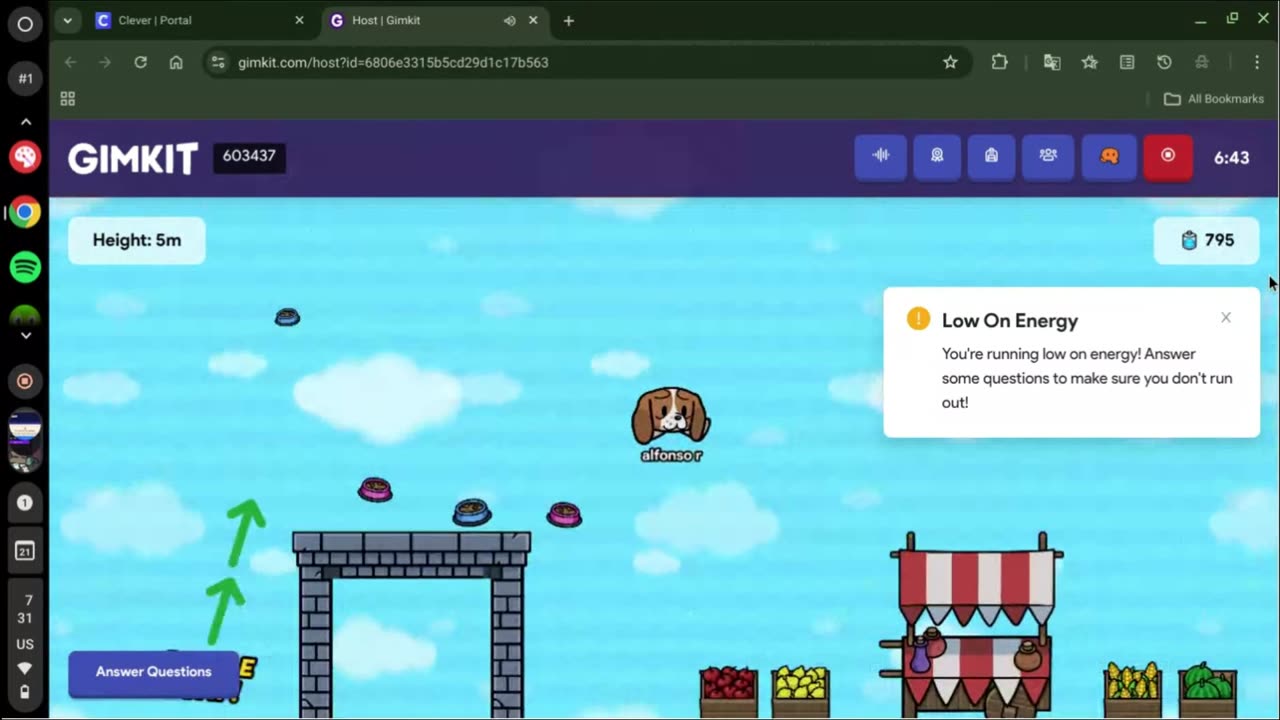Image resolution: width=1280 pixels, height=720 pixels.
Task: Open the backpack inventory button
Action: 991,156
